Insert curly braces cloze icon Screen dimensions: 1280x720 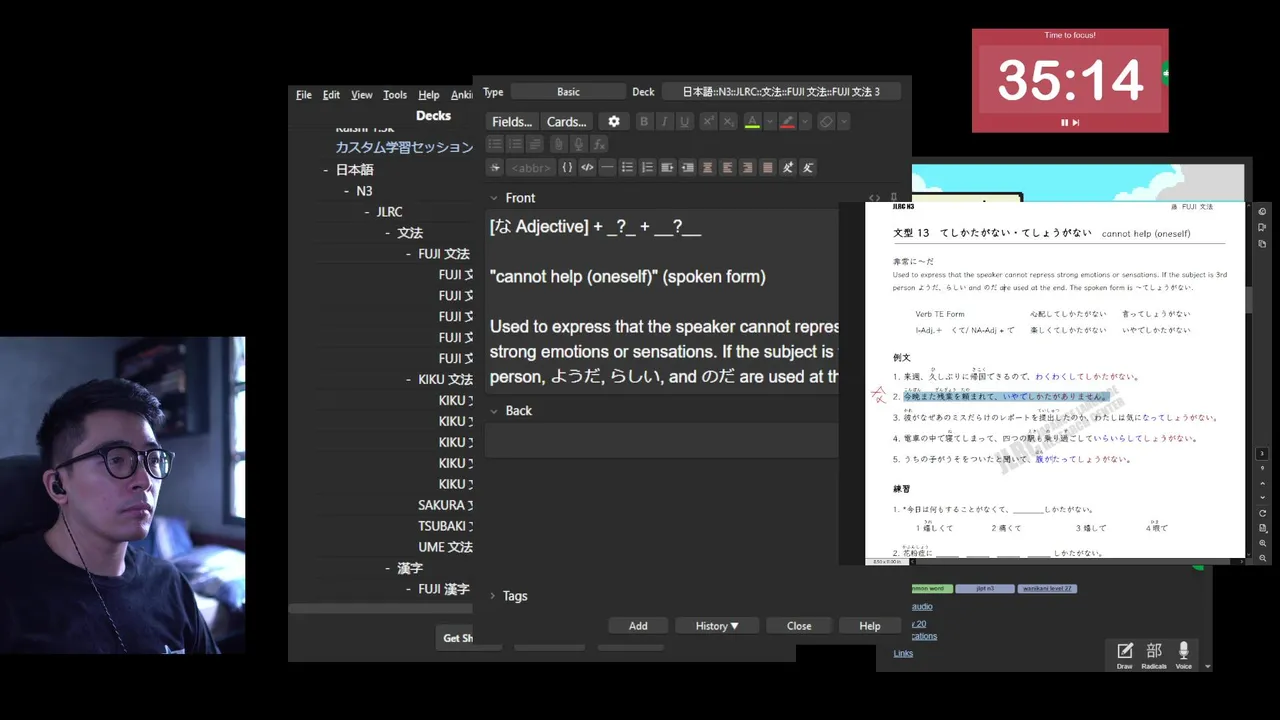pyautogui.click(x=567, y=167)
